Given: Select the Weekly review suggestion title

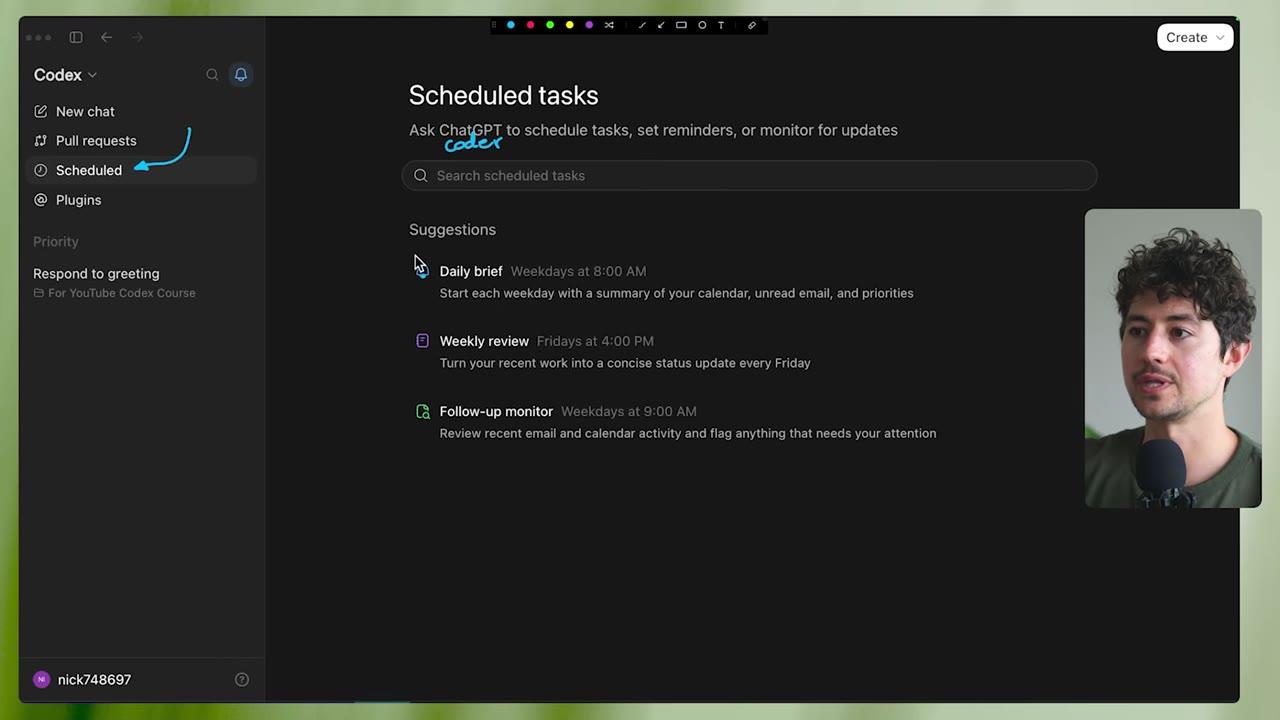Looking at the screenshot, I should (x=484, y=341).
